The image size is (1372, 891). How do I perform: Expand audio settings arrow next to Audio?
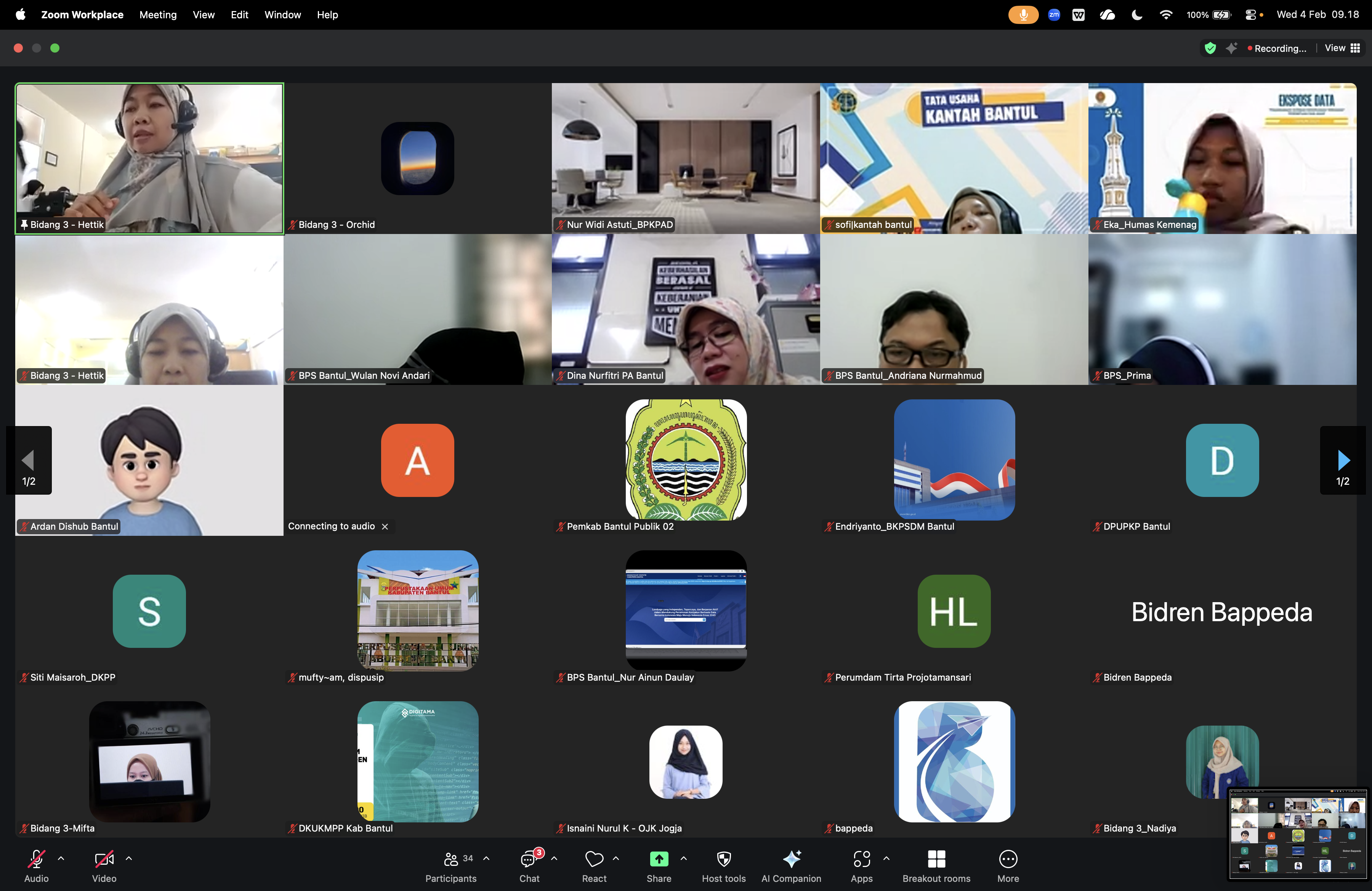[x=61, y=858]
